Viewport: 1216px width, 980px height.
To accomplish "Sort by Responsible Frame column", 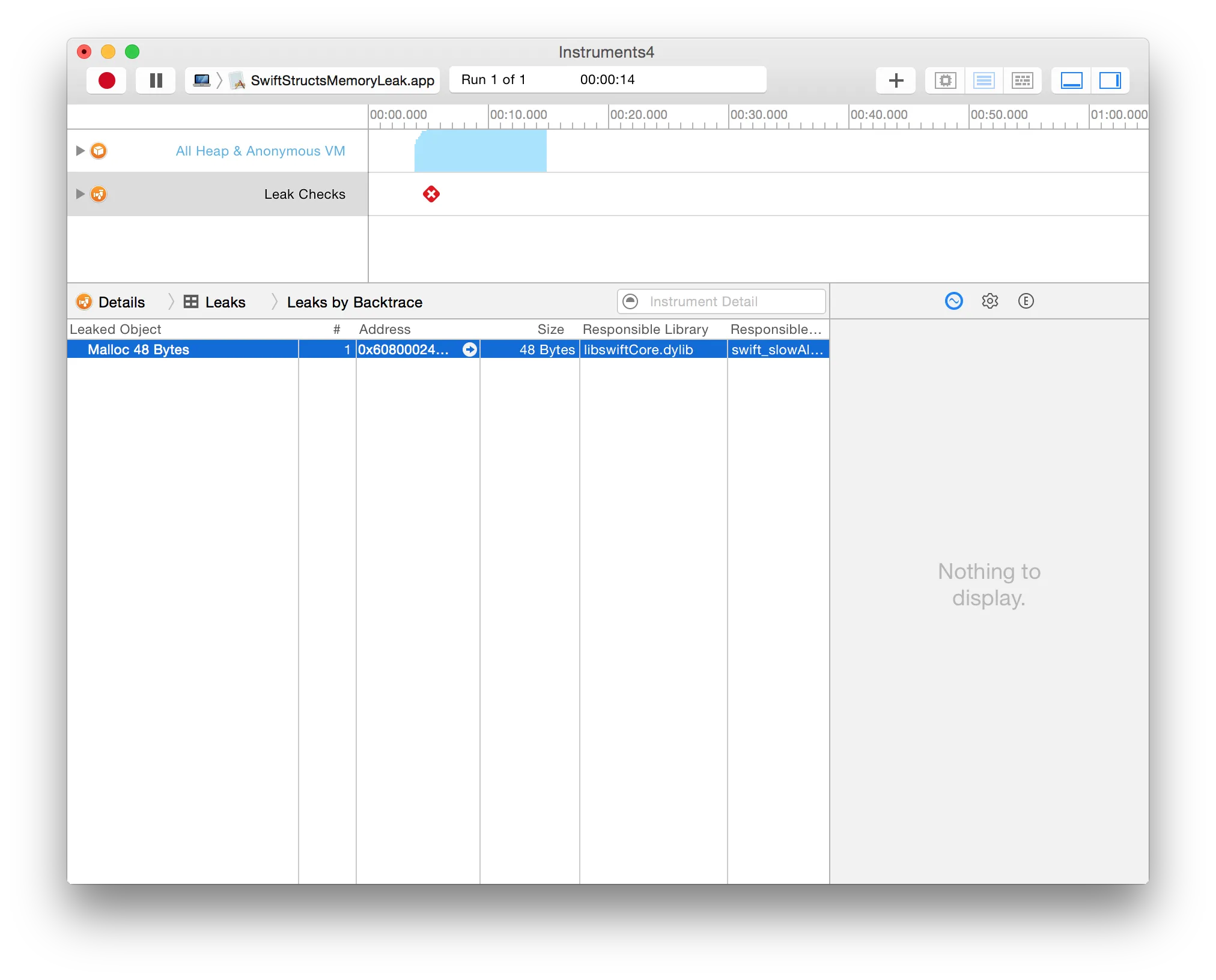I will [x=779, y=329].
